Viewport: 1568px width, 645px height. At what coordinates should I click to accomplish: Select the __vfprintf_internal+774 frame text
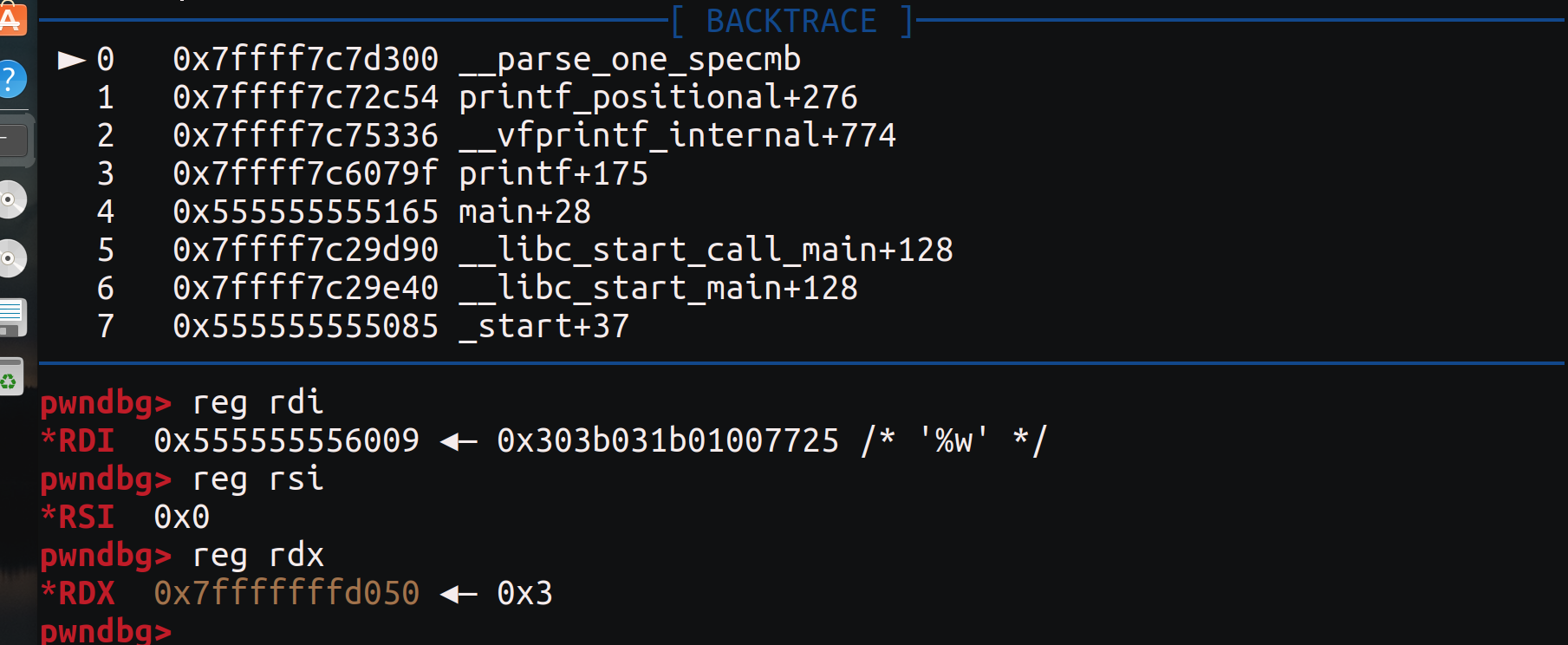[x=677, y=135]
